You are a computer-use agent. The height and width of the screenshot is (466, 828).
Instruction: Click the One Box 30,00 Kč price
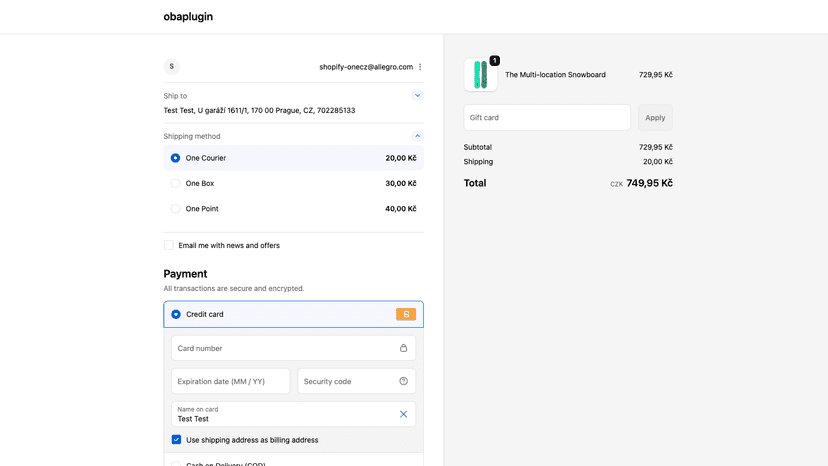click(x=401, y=183)
